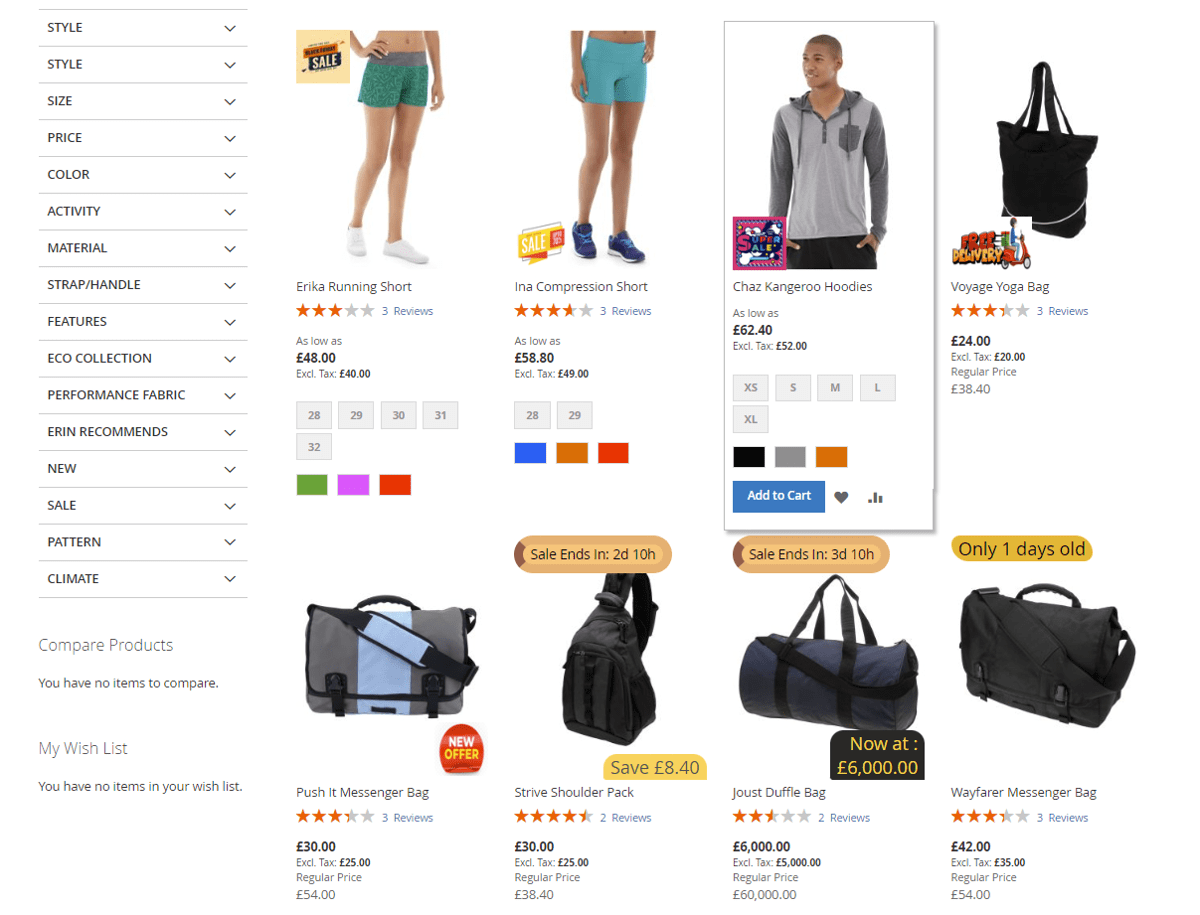Image resolution: width=1200 pixels, height=915 pixels.
Task: Expand the COLOR filter section
Action: 143,175
